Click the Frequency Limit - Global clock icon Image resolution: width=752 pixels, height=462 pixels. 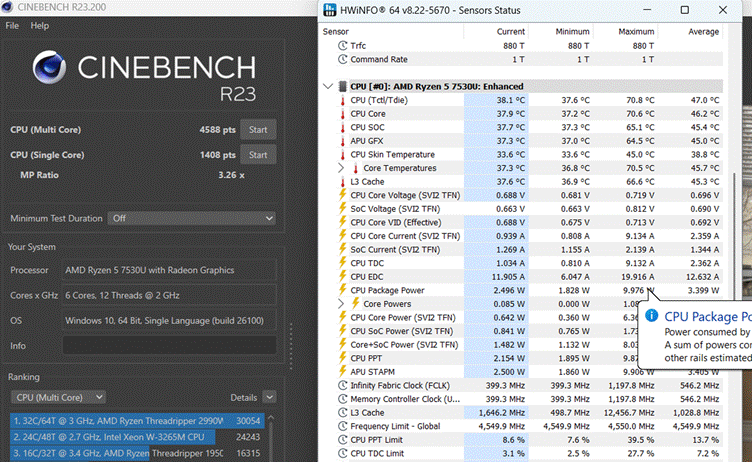click(x=342, y=426)
